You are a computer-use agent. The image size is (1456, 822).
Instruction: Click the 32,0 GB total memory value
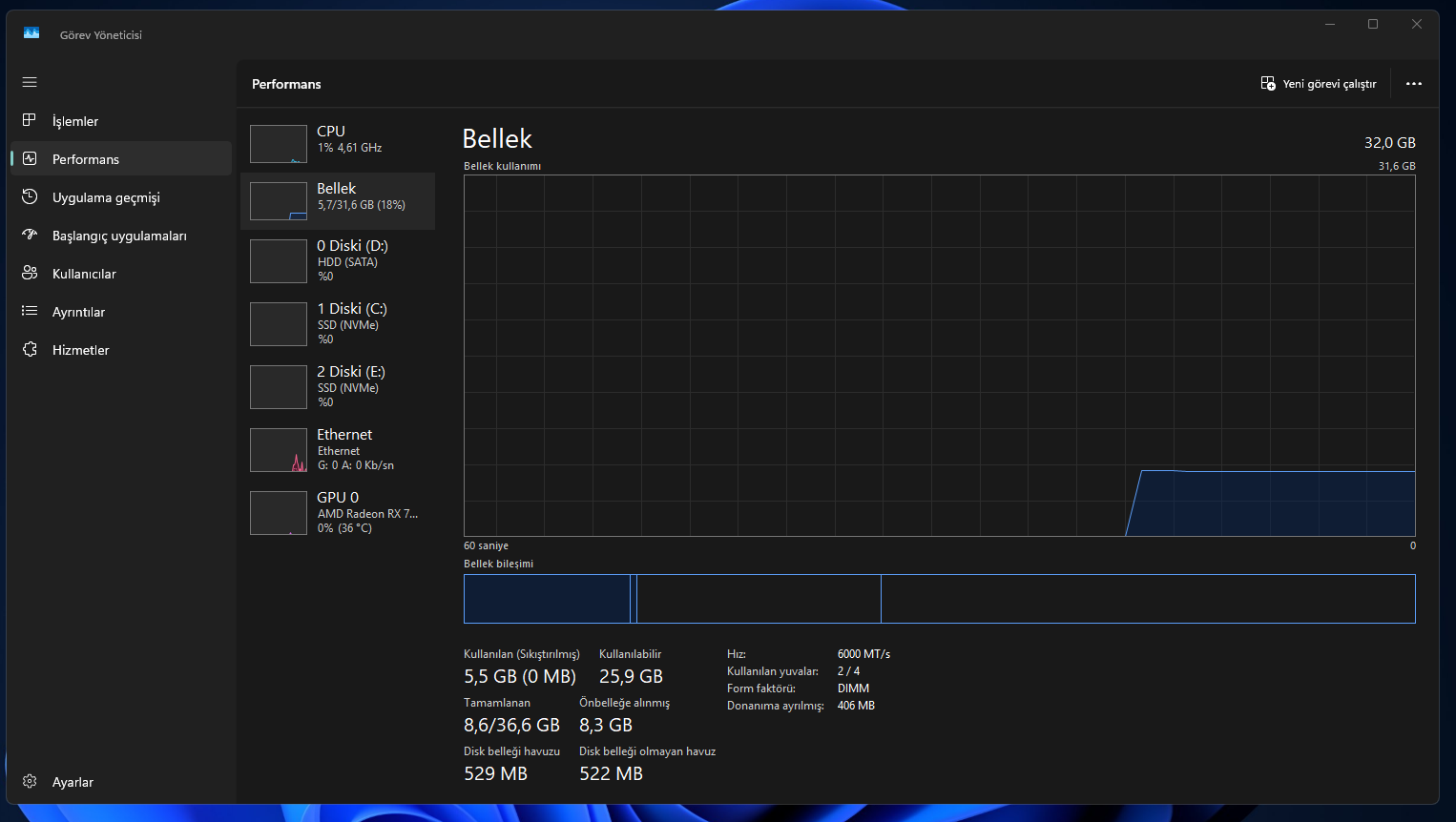[1390, 142]
